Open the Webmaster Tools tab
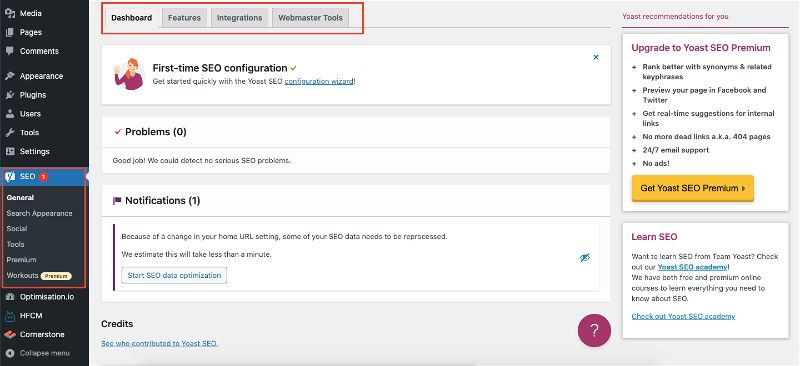 point(311,18)
